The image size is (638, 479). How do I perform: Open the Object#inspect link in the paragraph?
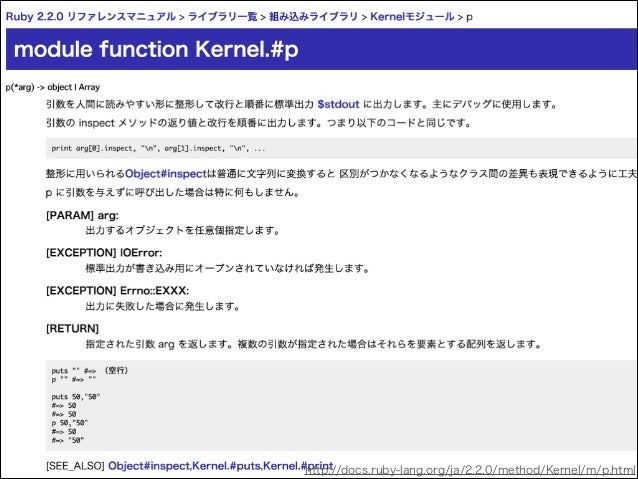click(x=166, y=174)
